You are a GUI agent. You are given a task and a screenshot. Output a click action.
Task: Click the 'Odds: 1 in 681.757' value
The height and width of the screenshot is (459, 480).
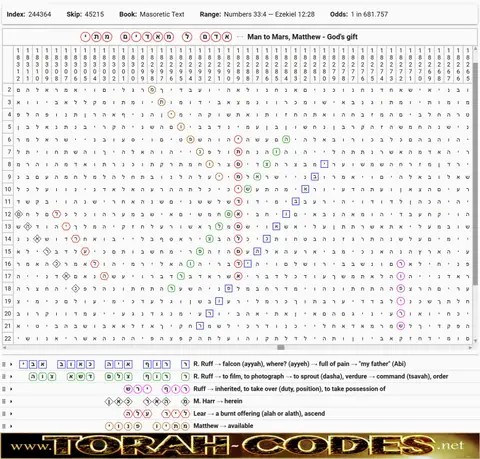tap(359, 14)
